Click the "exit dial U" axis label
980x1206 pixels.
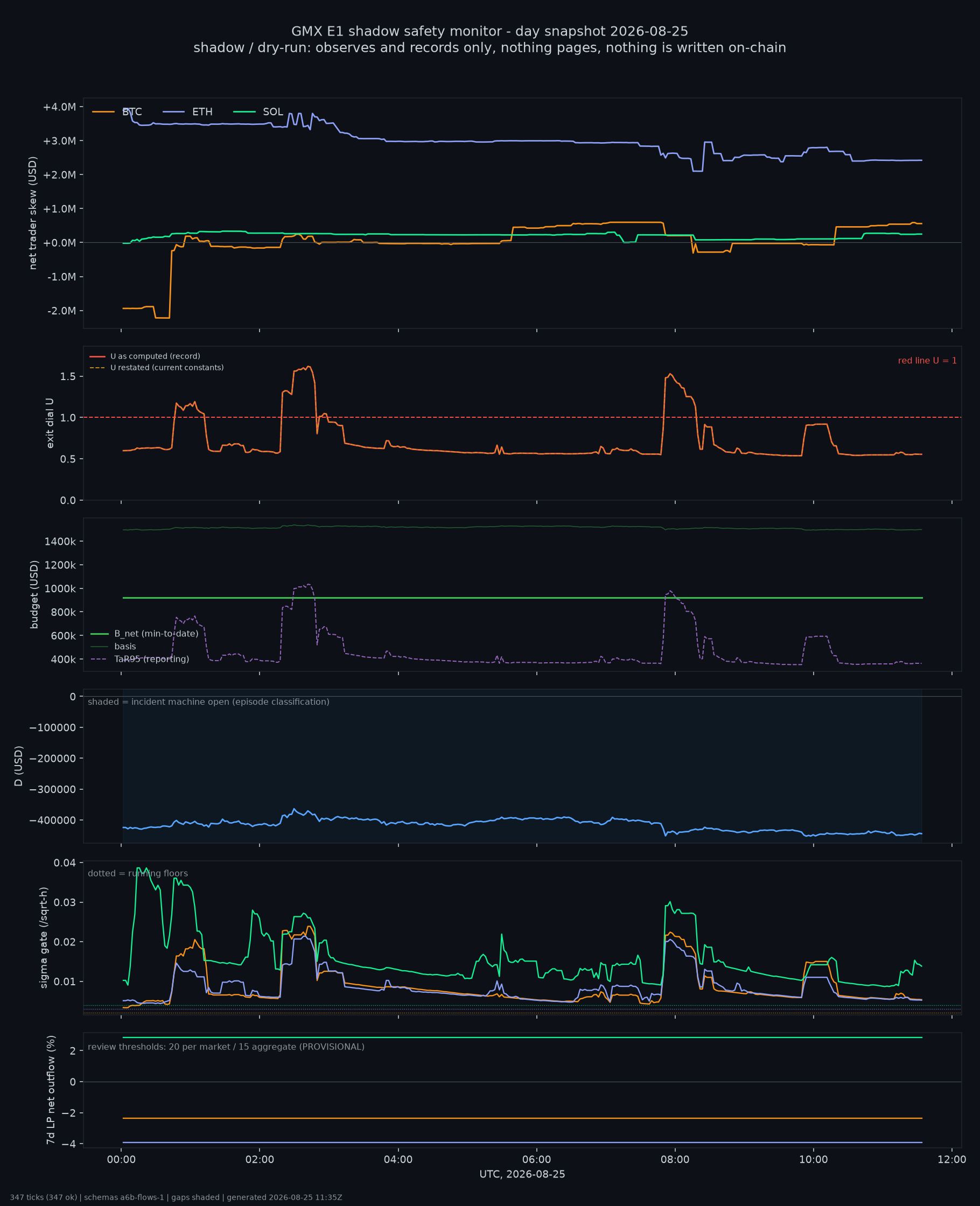(x=50, y=423)
